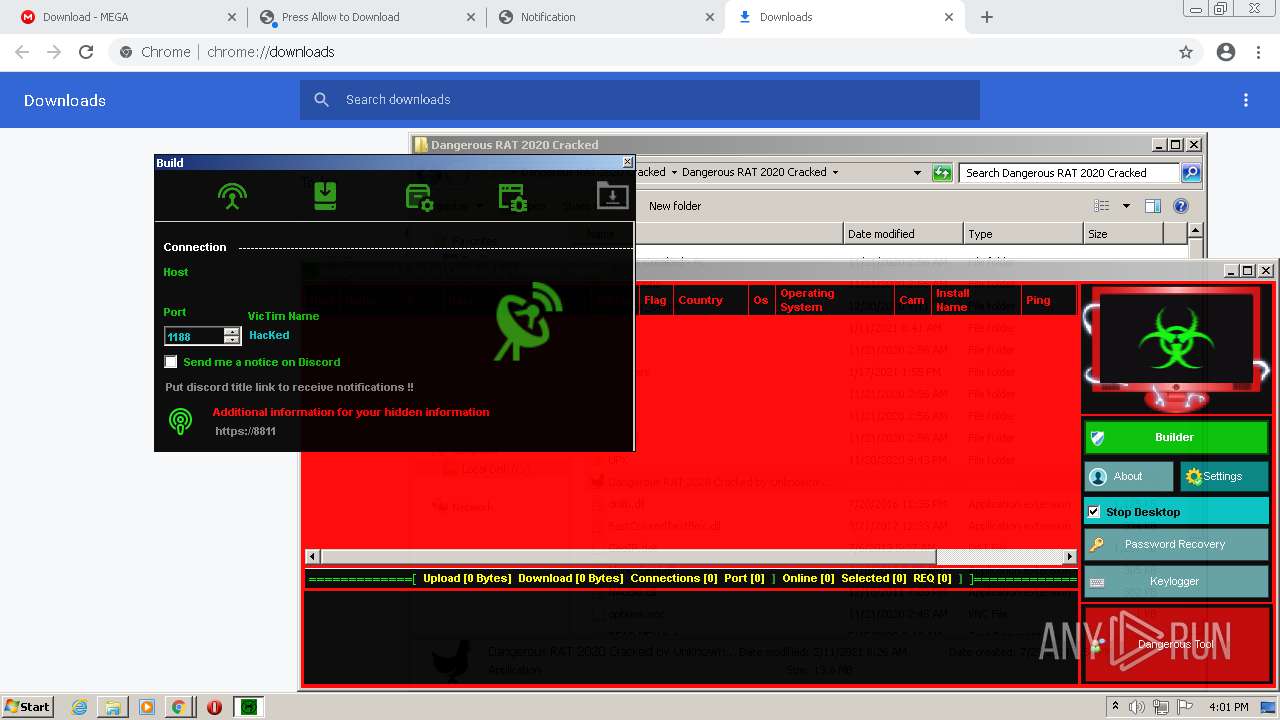Click the Dangerous Tool button
The image size is (1280, 720).
click(1176, 645)
